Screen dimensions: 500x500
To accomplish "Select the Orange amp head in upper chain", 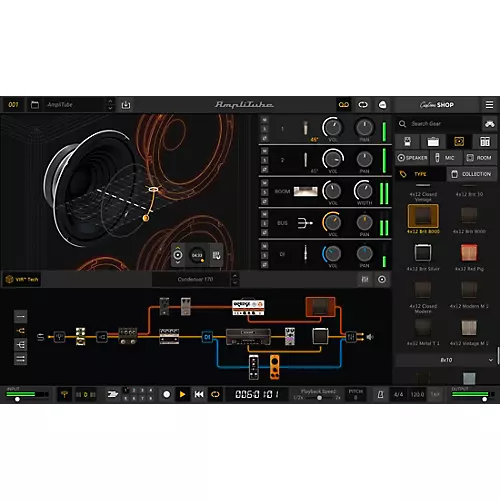I will click(248, 307).
